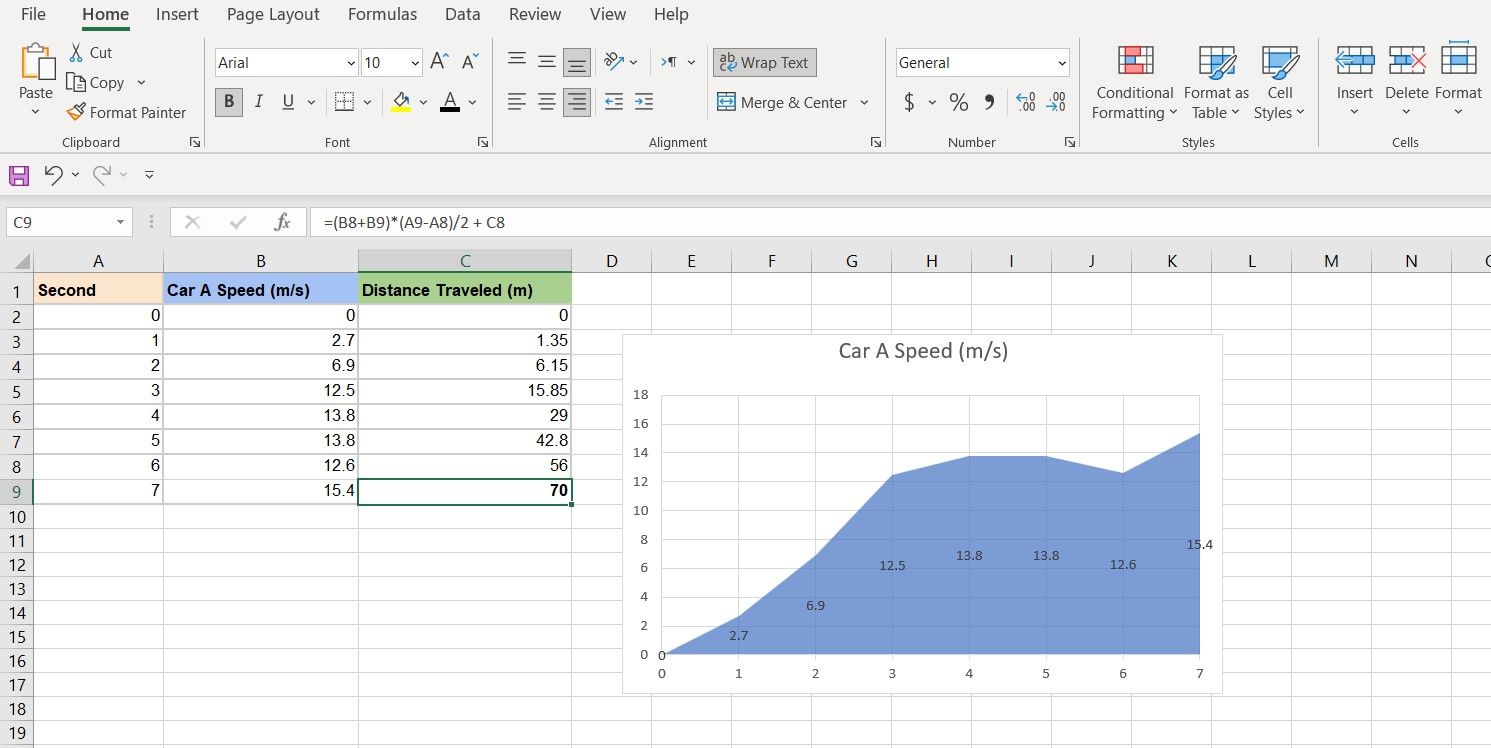Switch to the Formulas ribbon tab

coord(382,14)
